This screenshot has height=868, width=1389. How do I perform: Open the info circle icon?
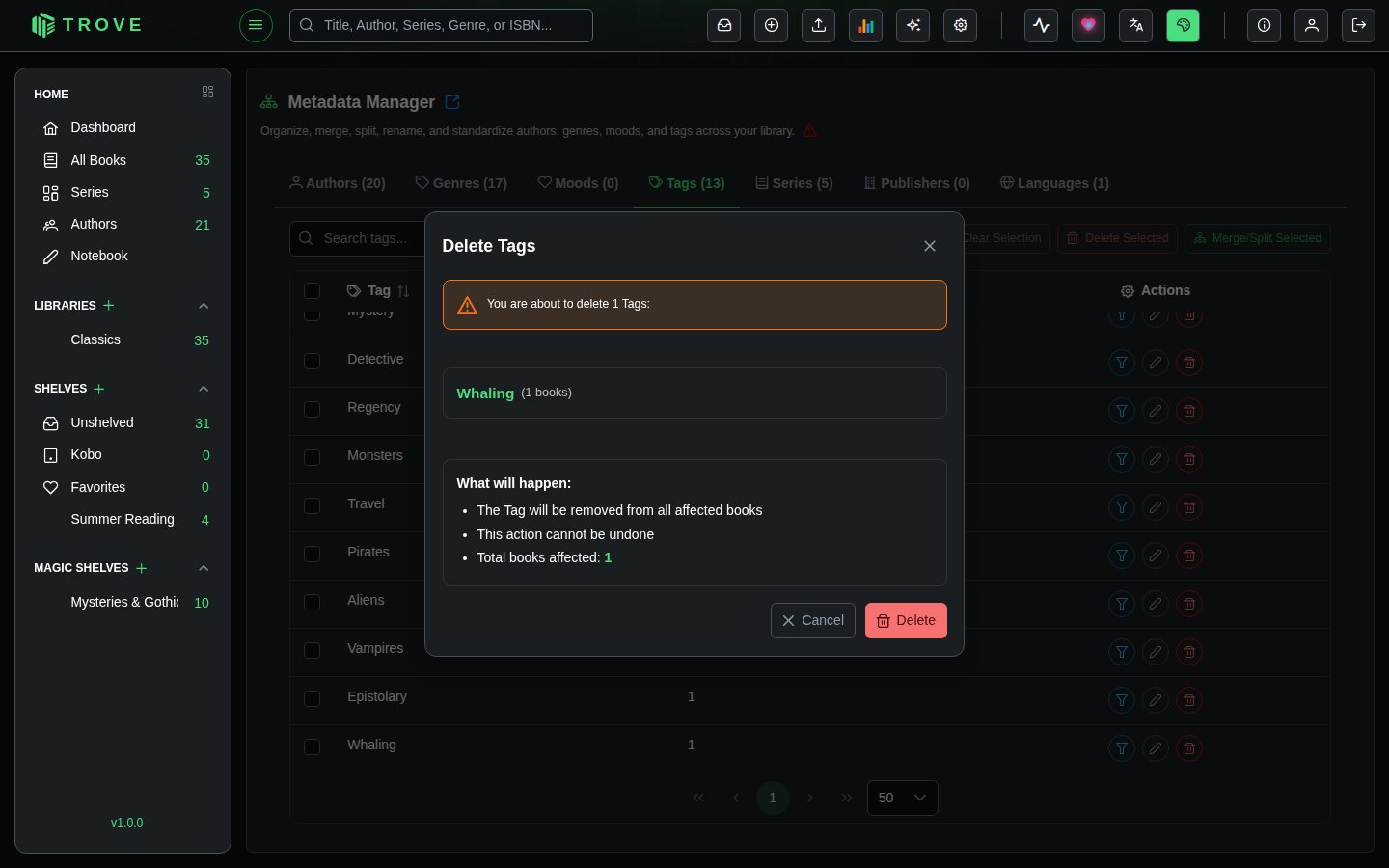click(x=1264, y=25)
